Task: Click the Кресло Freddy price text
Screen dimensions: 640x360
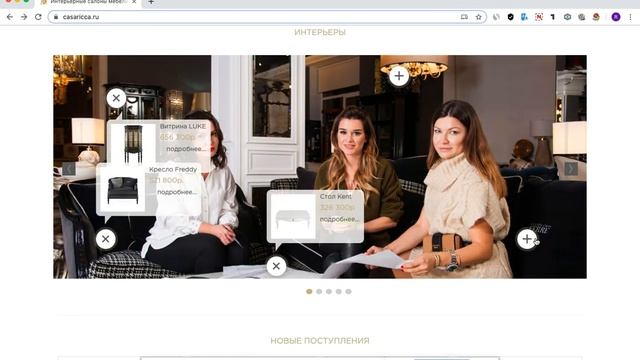Action: click(x=167, y=180)
